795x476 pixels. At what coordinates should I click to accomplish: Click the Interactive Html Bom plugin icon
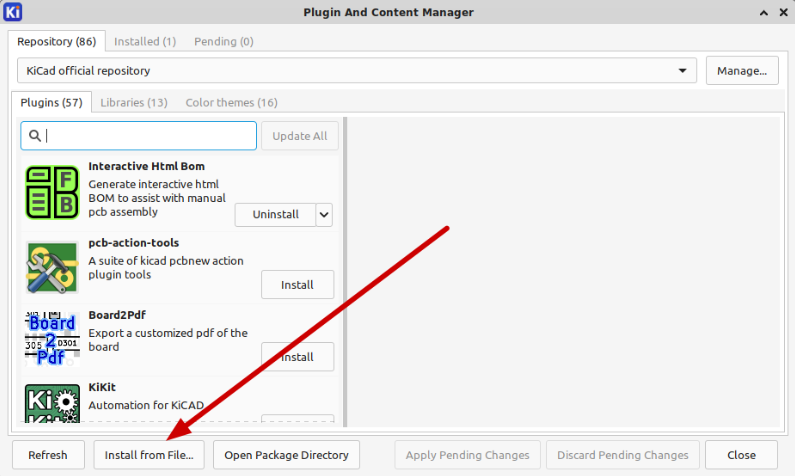pyautogui.click(x=52, y=193)
